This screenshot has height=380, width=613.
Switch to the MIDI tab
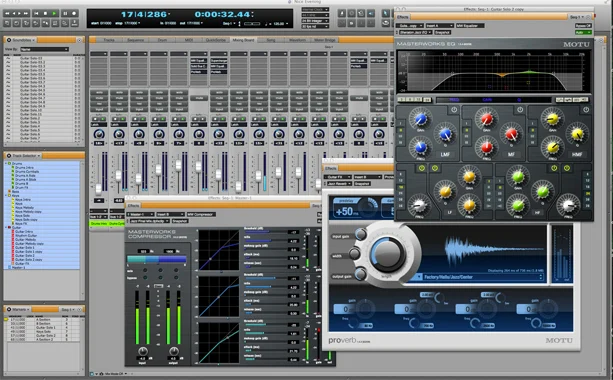point(189,40)
